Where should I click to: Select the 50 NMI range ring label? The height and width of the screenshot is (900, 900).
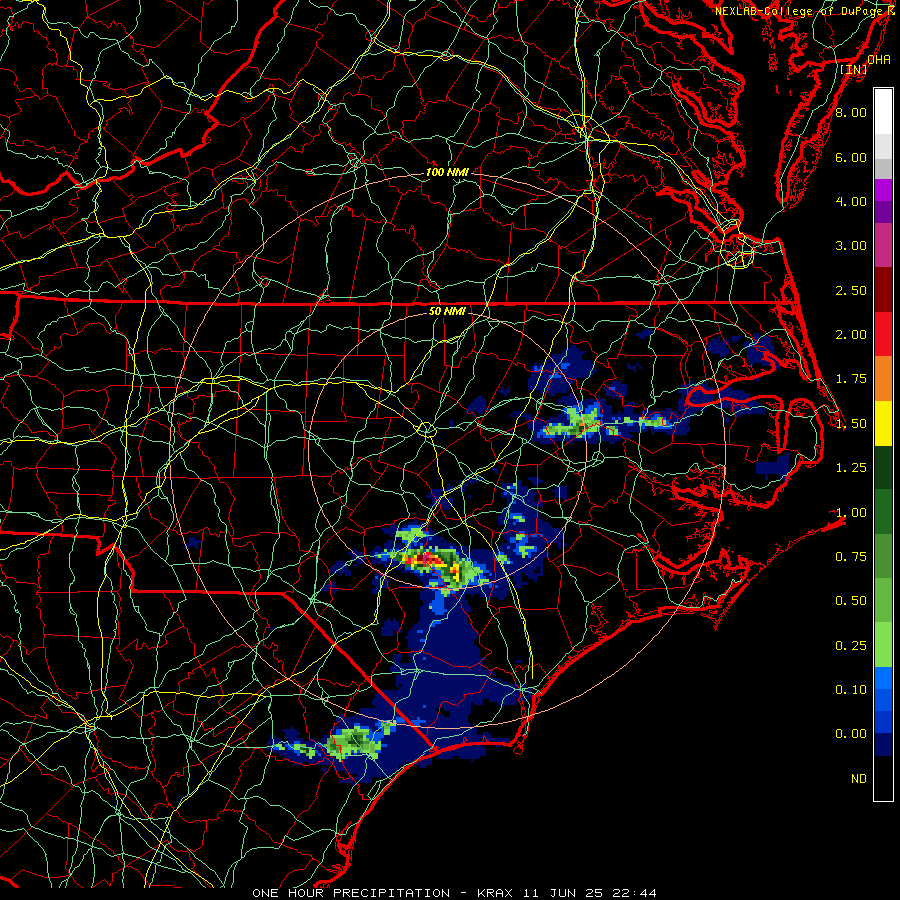pyautogui.click(x=447, y=311)
